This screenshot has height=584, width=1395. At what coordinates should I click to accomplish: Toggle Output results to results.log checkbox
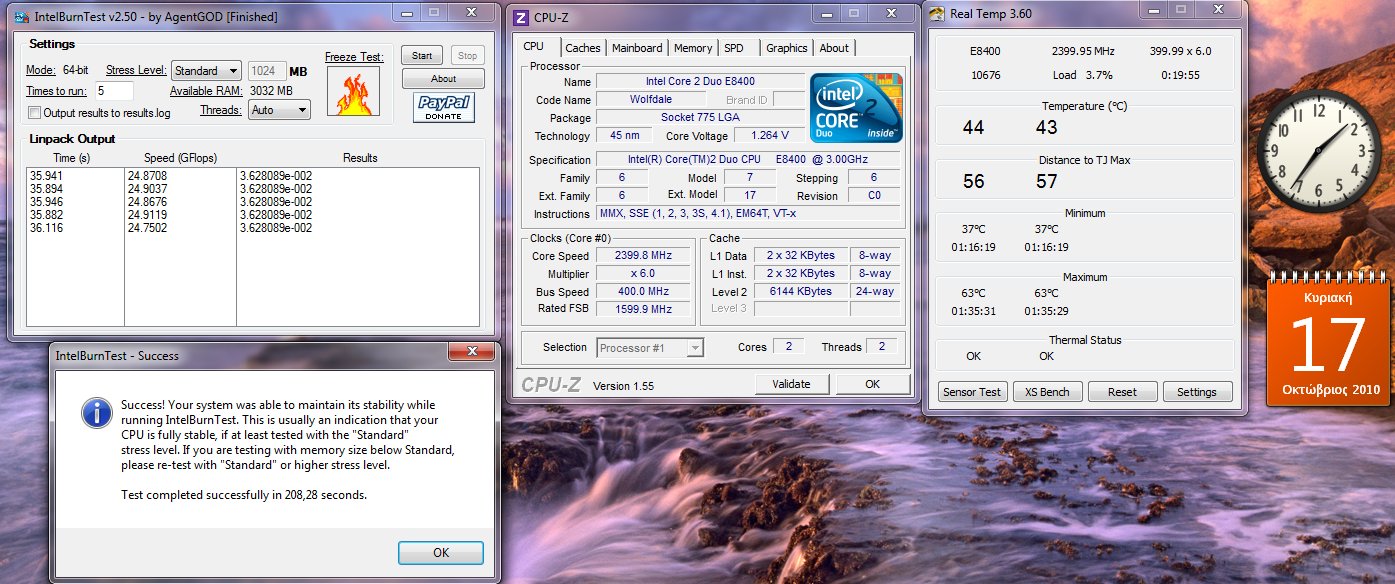35,113
